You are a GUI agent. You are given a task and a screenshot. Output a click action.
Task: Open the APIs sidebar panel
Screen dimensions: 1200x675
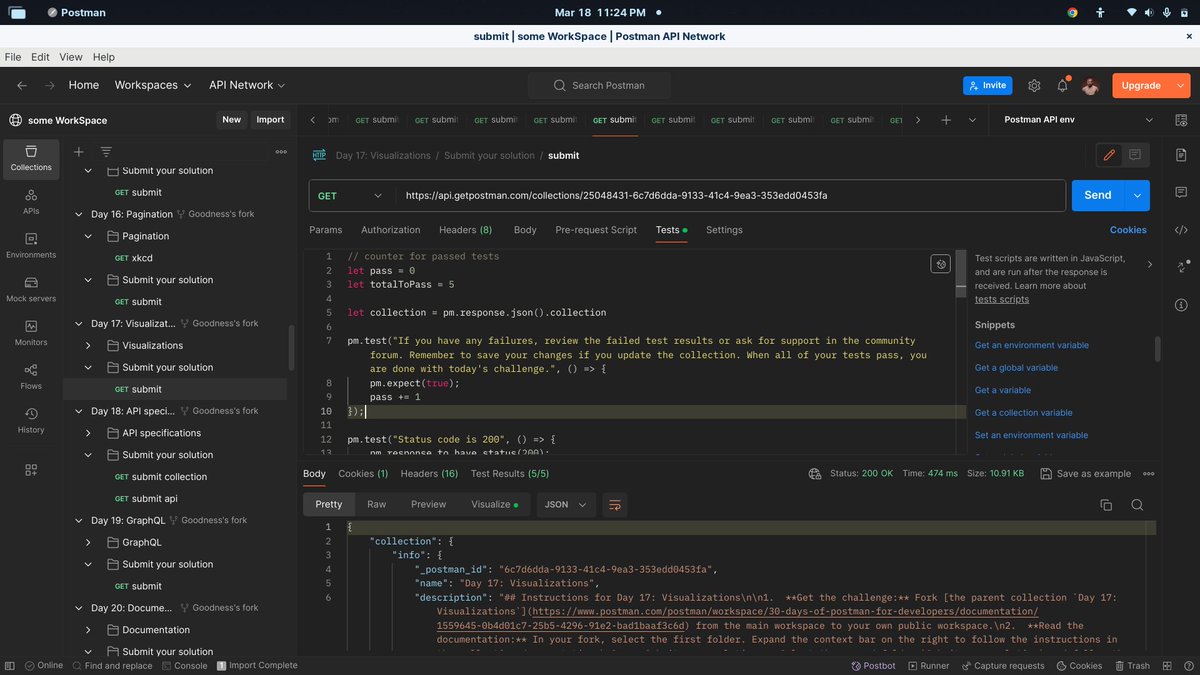pos(31,201)
